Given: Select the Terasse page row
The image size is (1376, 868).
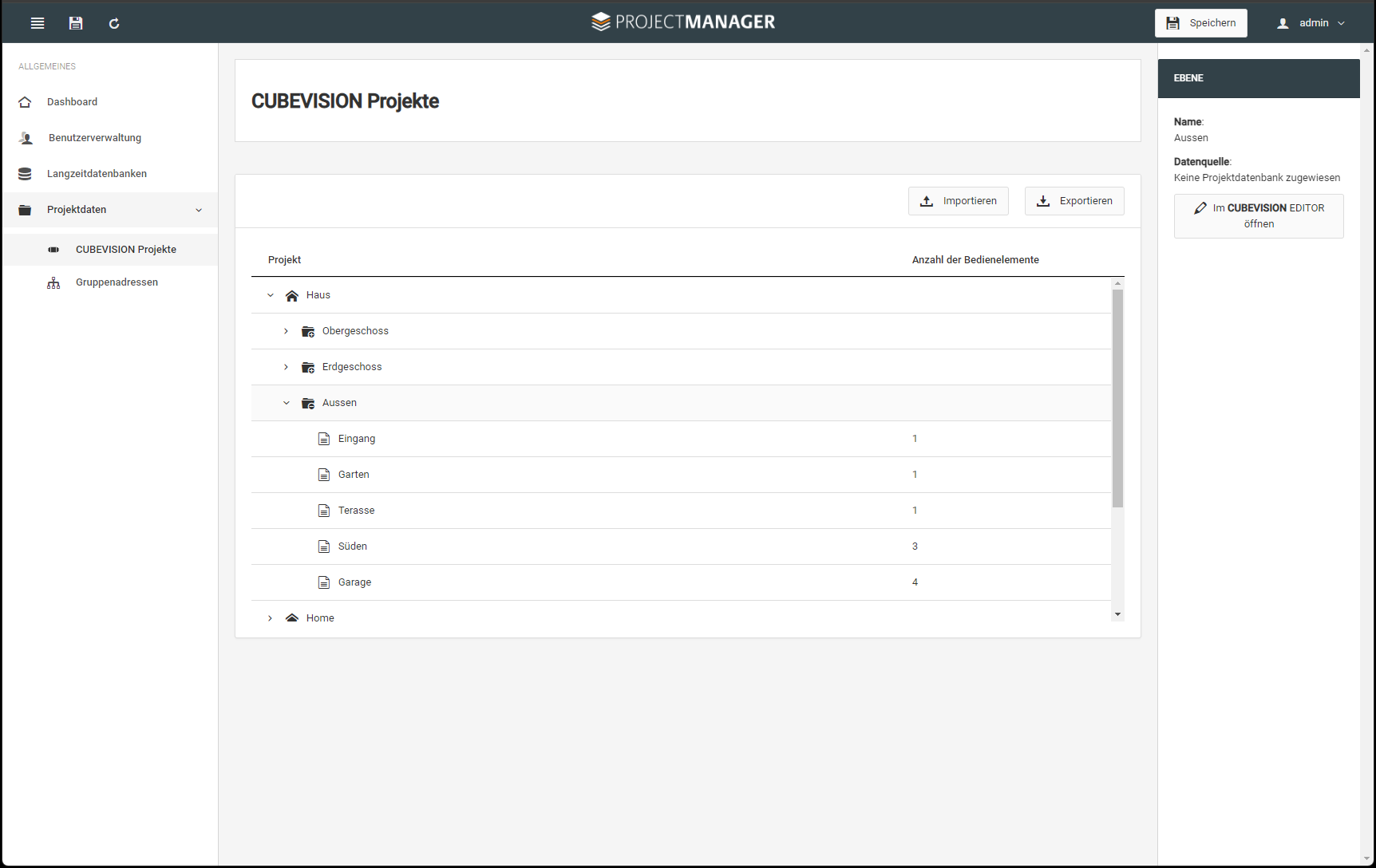Looking at the screenshot, I should point(681,511).
